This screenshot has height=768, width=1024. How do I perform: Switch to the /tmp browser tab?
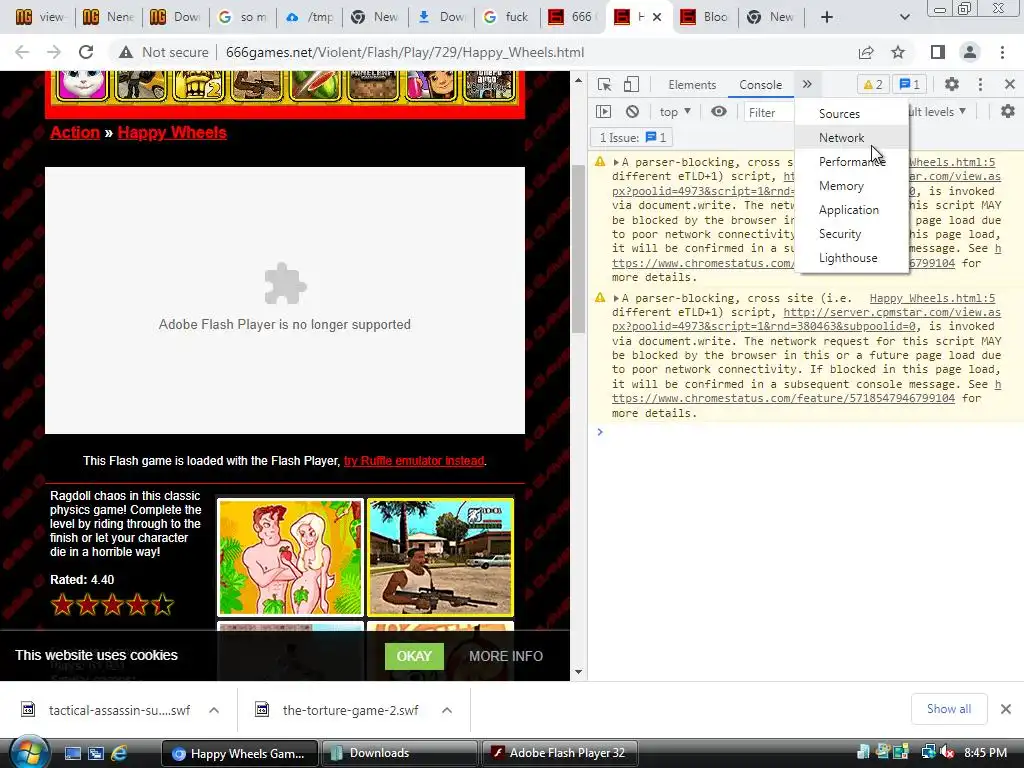click(311, 17)
